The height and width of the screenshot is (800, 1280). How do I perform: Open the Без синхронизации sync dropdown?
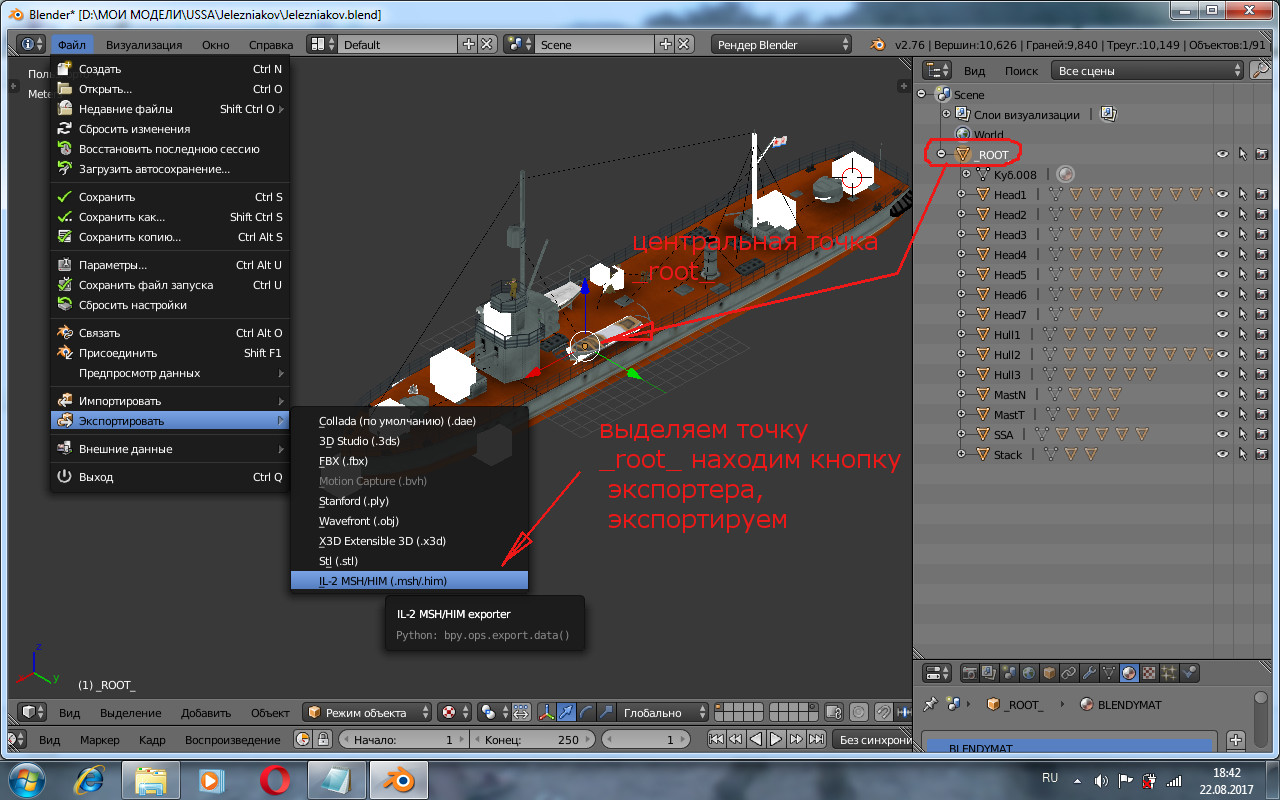(x=871, y=740)
